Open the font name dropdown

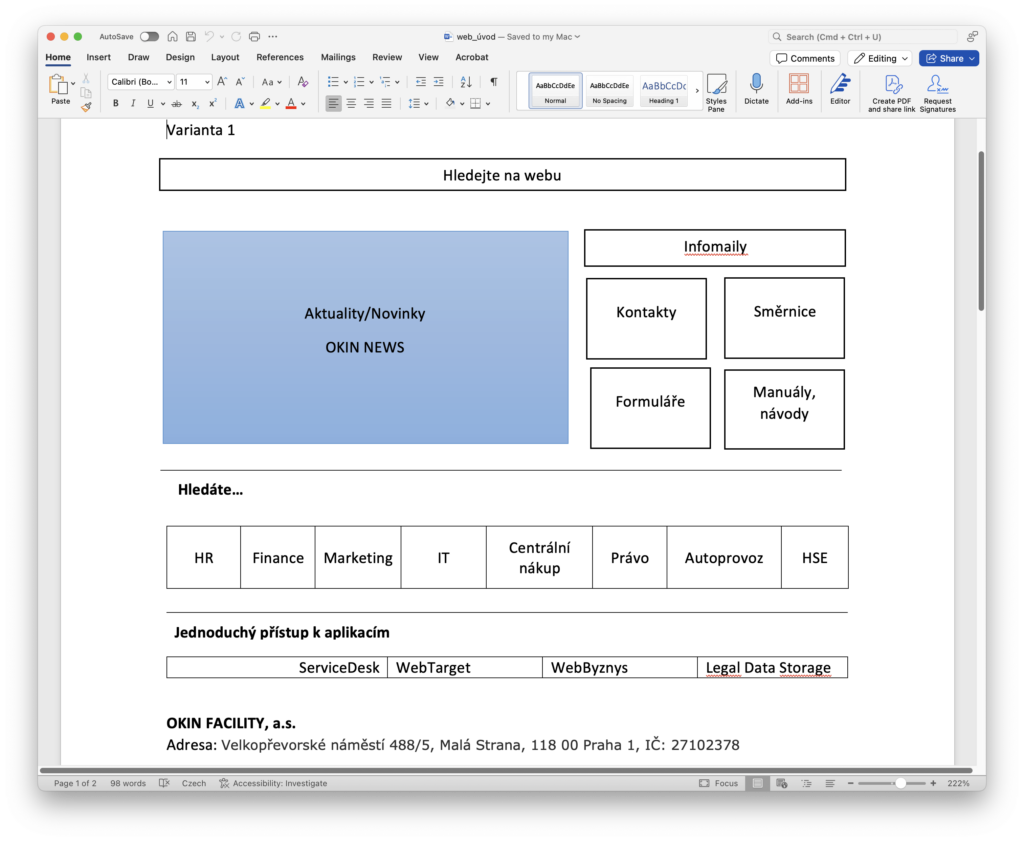169,82
